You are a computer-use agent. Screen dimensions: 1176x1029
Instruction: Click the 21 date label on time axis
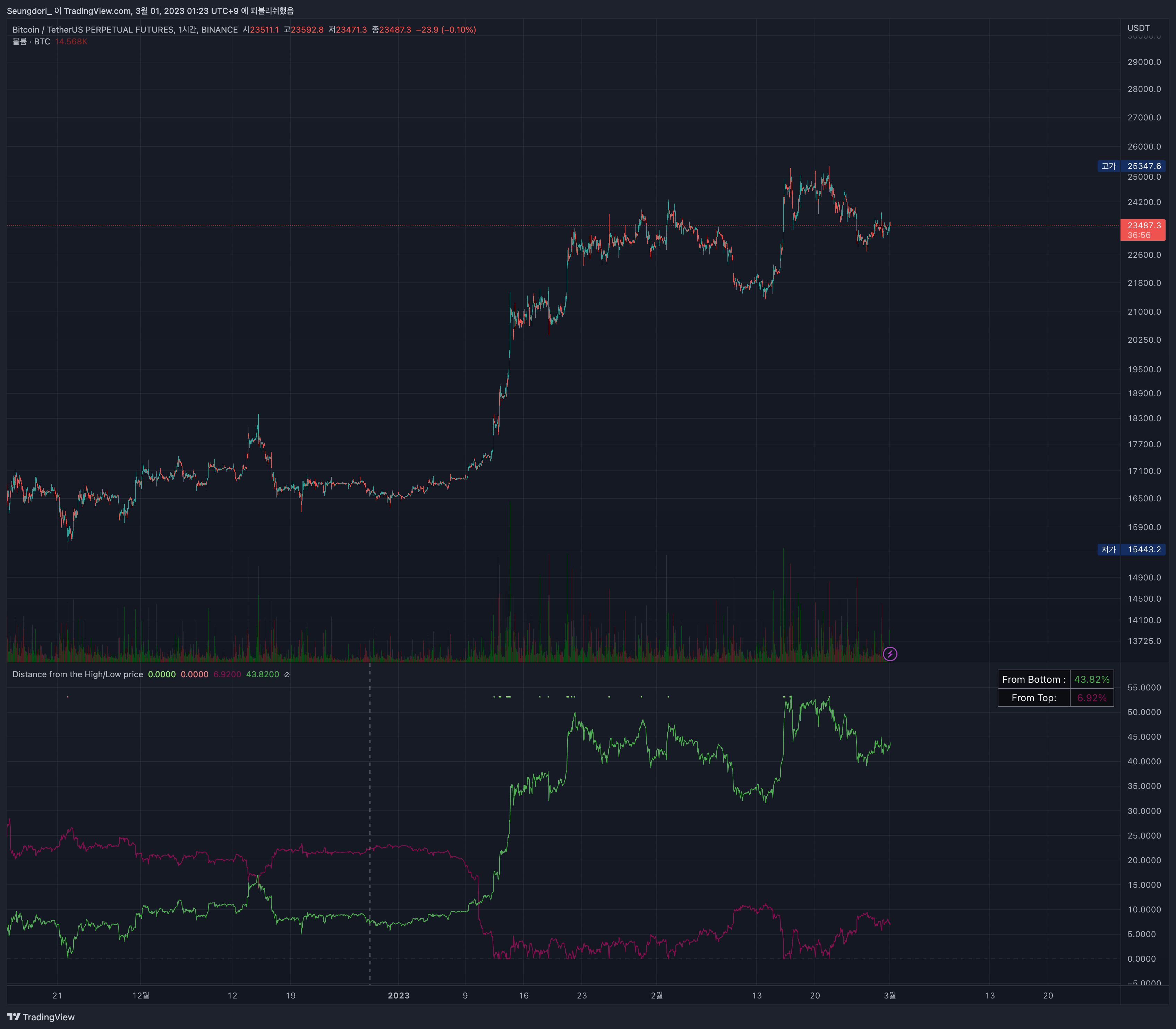point(58,996)
